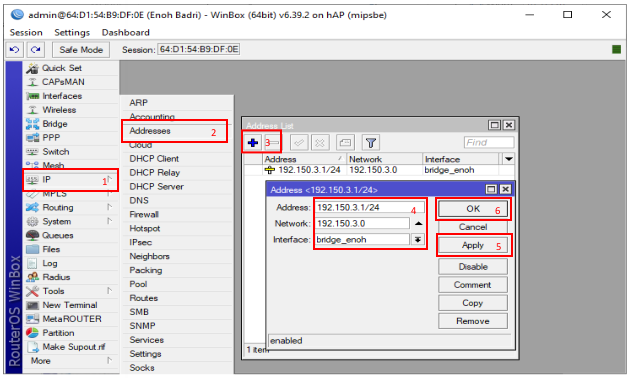Select Hotspot in IP submenu

[177, 229]
